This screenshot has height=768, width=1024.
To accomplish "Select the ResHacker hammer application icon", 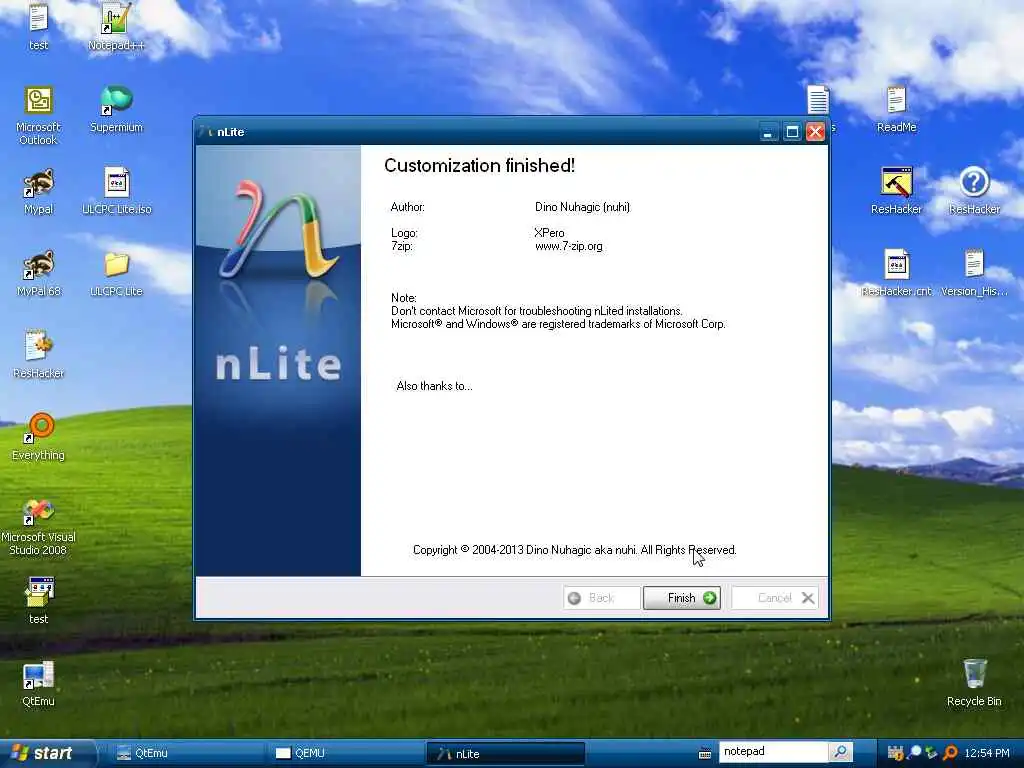I will 896,192.
